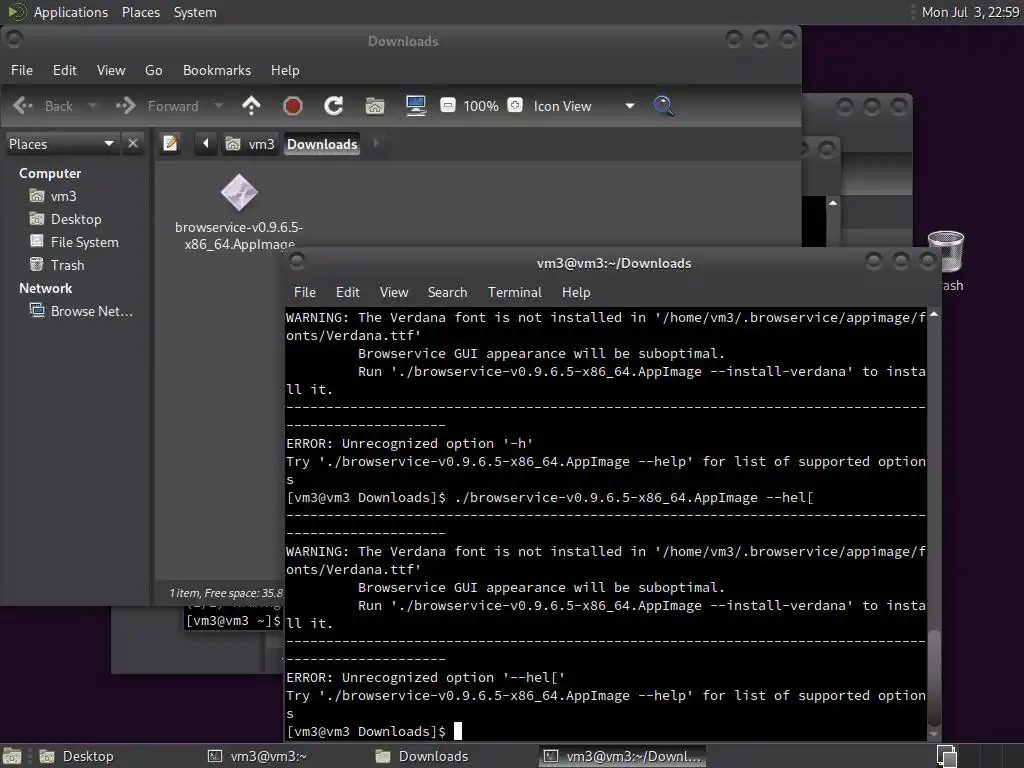Click the Forward arrow icon
Image resolution: width=1024 pixels, height=768 pixels.
125,106
